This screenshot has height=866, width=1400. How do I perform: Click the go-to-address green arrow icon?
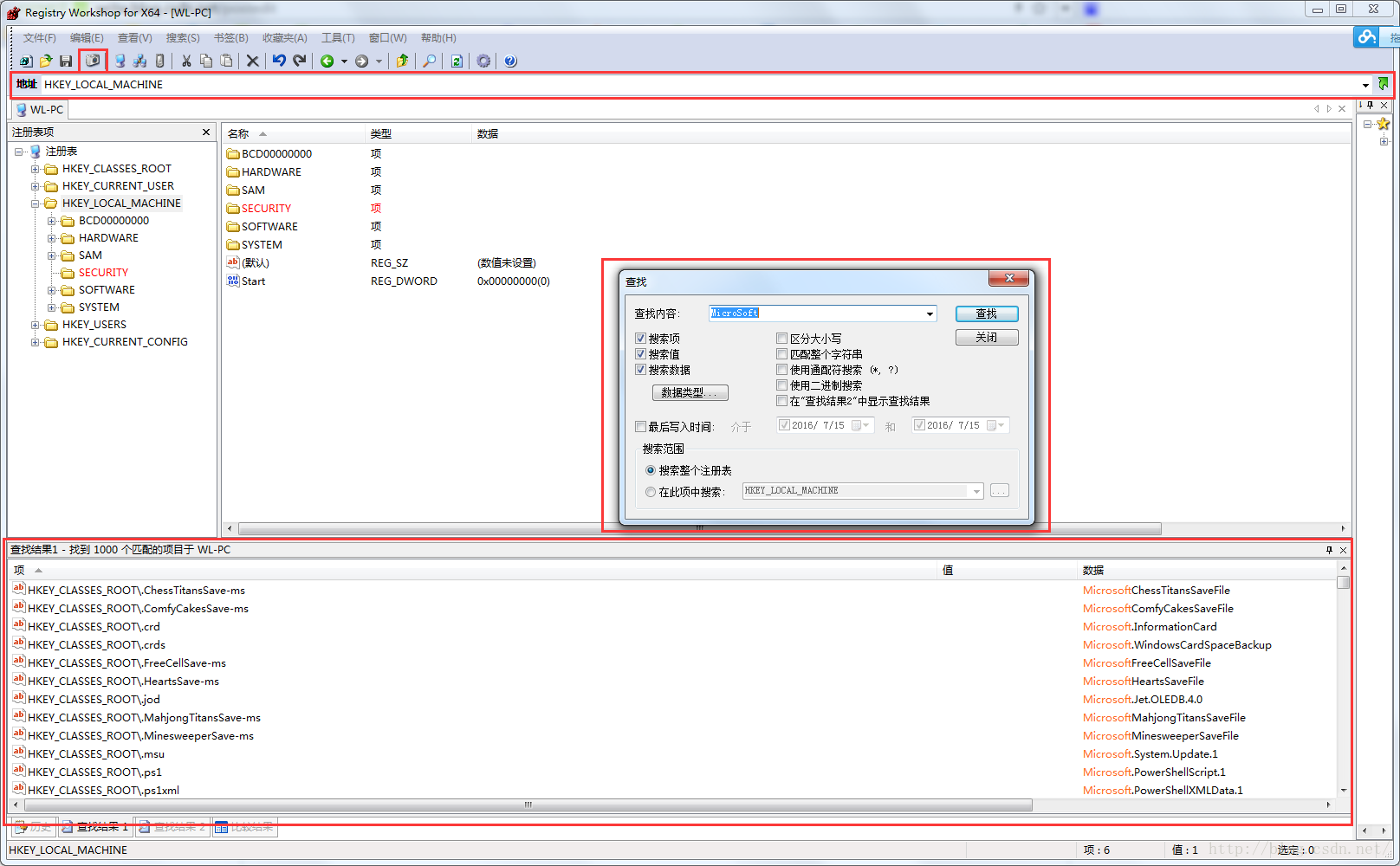coord(1384,84)
